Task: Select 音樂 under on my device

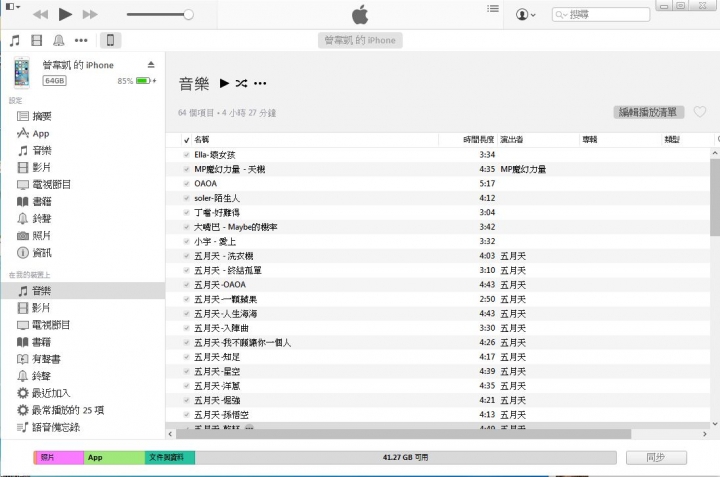Action: tap(83, 291)
